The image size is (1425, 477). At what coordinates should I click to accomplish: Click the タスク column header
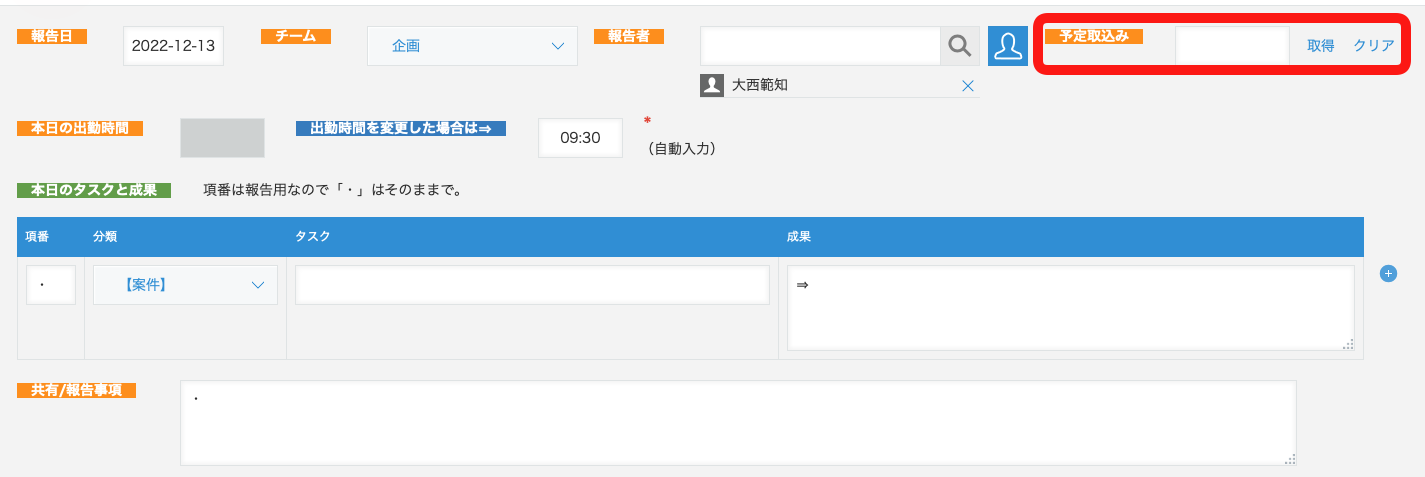(x=313, y=237)
